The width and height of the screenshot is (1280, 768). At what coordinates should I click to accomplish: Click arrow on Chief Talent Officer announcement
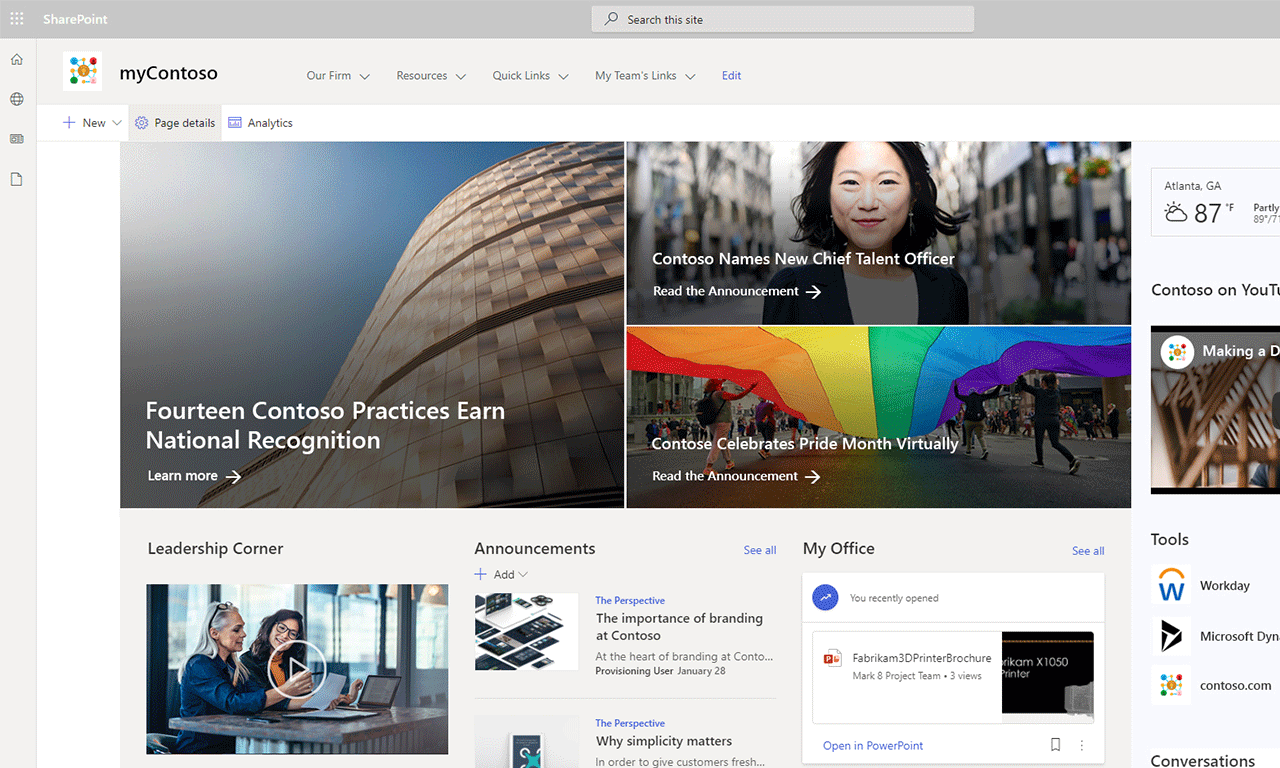[813, 292]
